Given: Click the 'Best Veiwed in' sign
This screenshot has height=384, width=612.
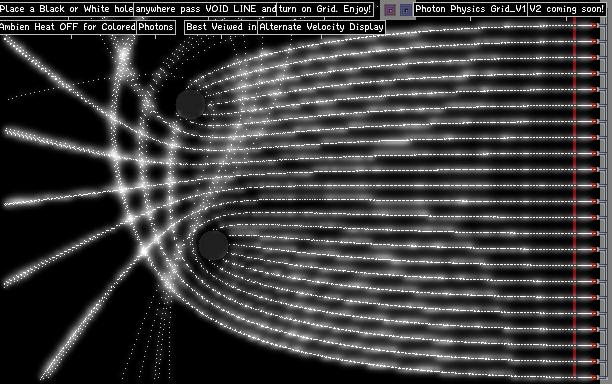Looking at the screenshot, I should point(221,27).
